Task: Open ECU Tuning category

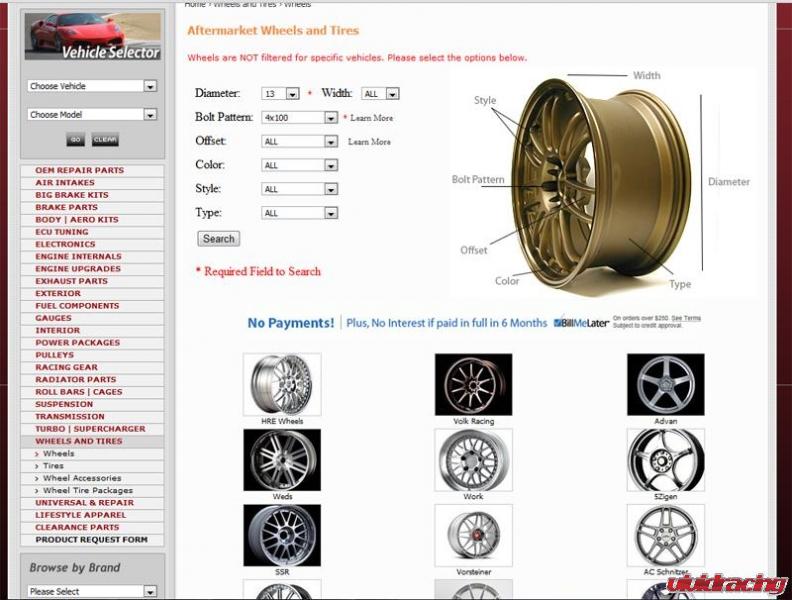Action: click(92, 232)
